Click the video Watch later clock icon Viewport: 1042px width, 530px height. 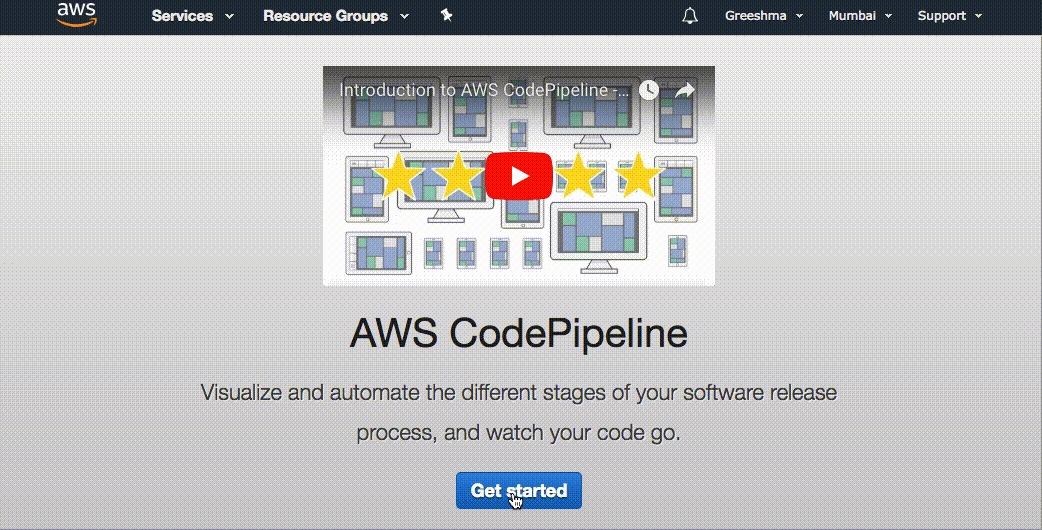click(649, 90)
